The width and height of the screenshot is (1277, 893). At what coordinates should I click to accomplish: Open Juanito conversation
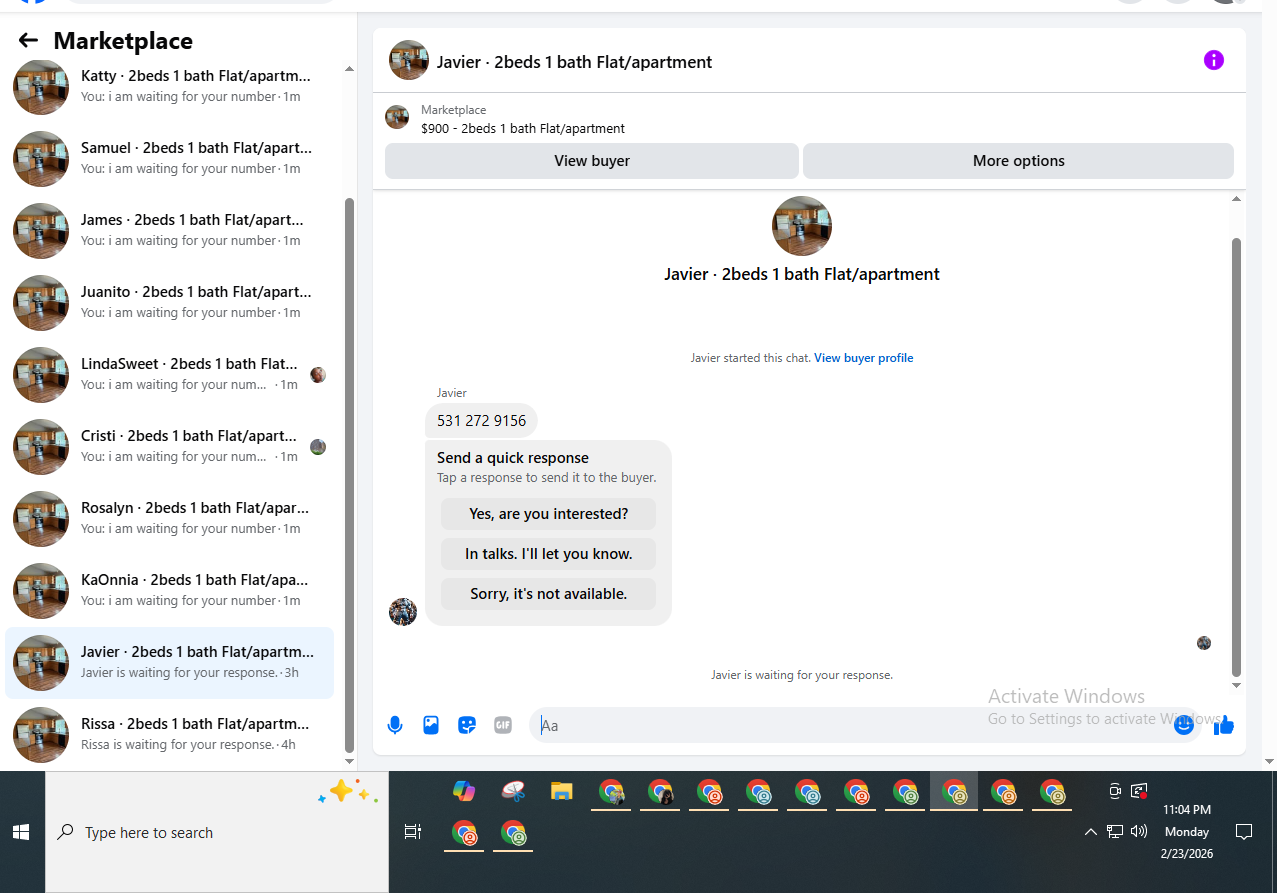(170, 302)
